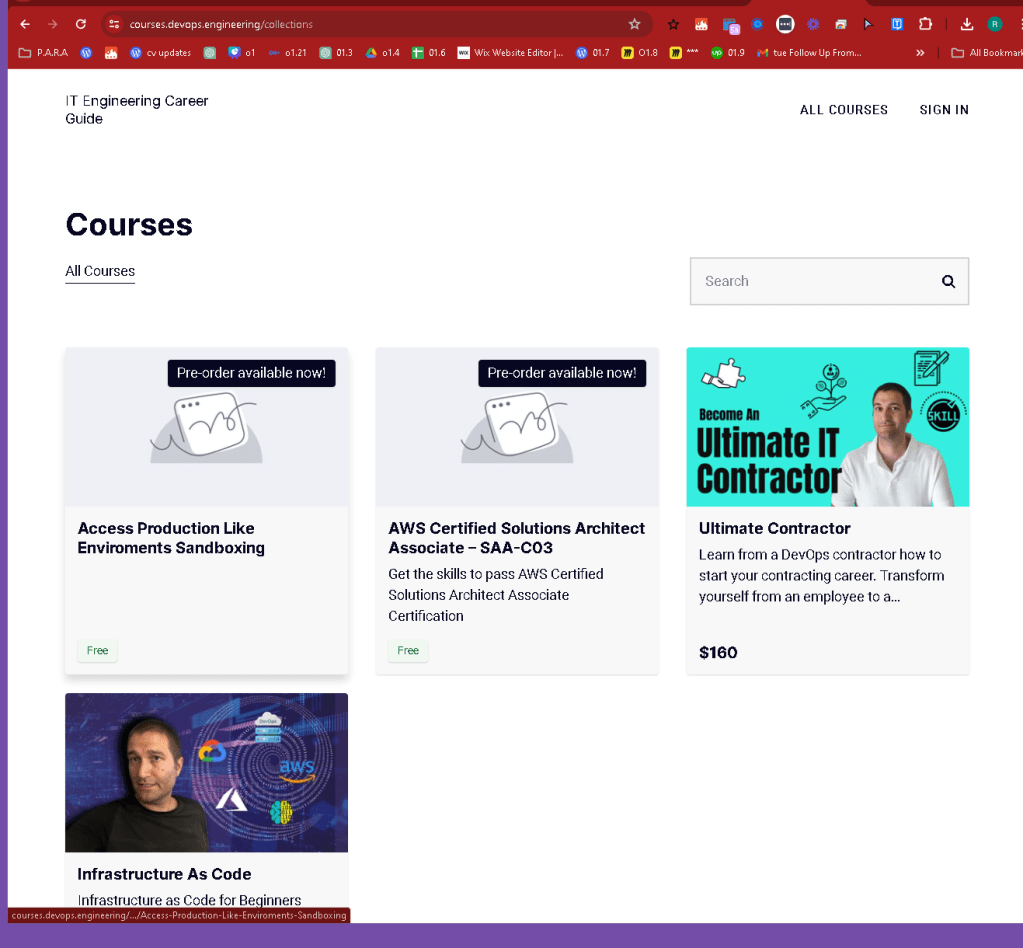Open the tue Follow Up Gmail bookmark
Viewport: 1023px width, 948px height.
[x=809, y=53]
